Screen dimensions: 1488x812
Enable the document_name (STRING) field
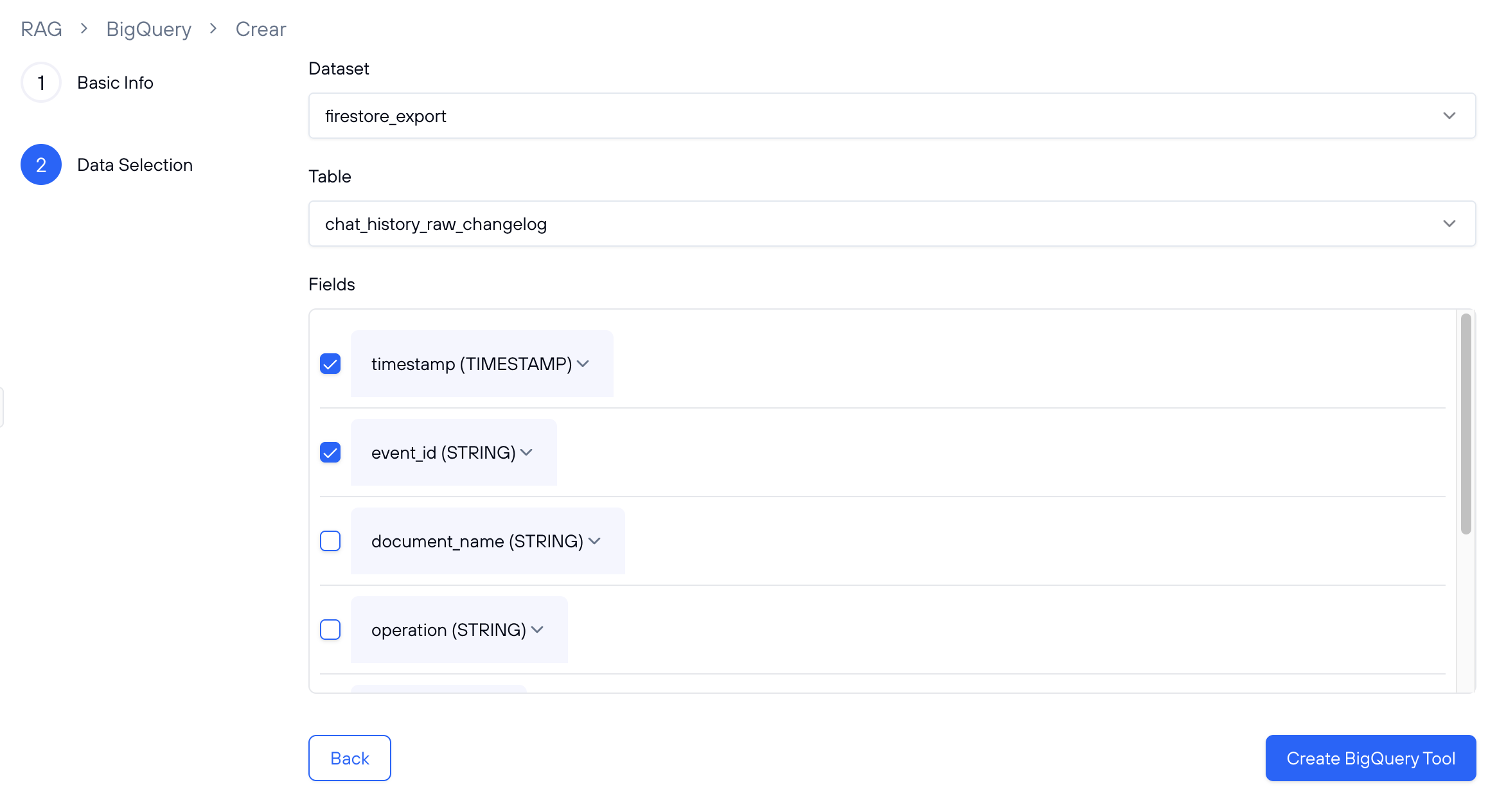click(x=330, y=541)
